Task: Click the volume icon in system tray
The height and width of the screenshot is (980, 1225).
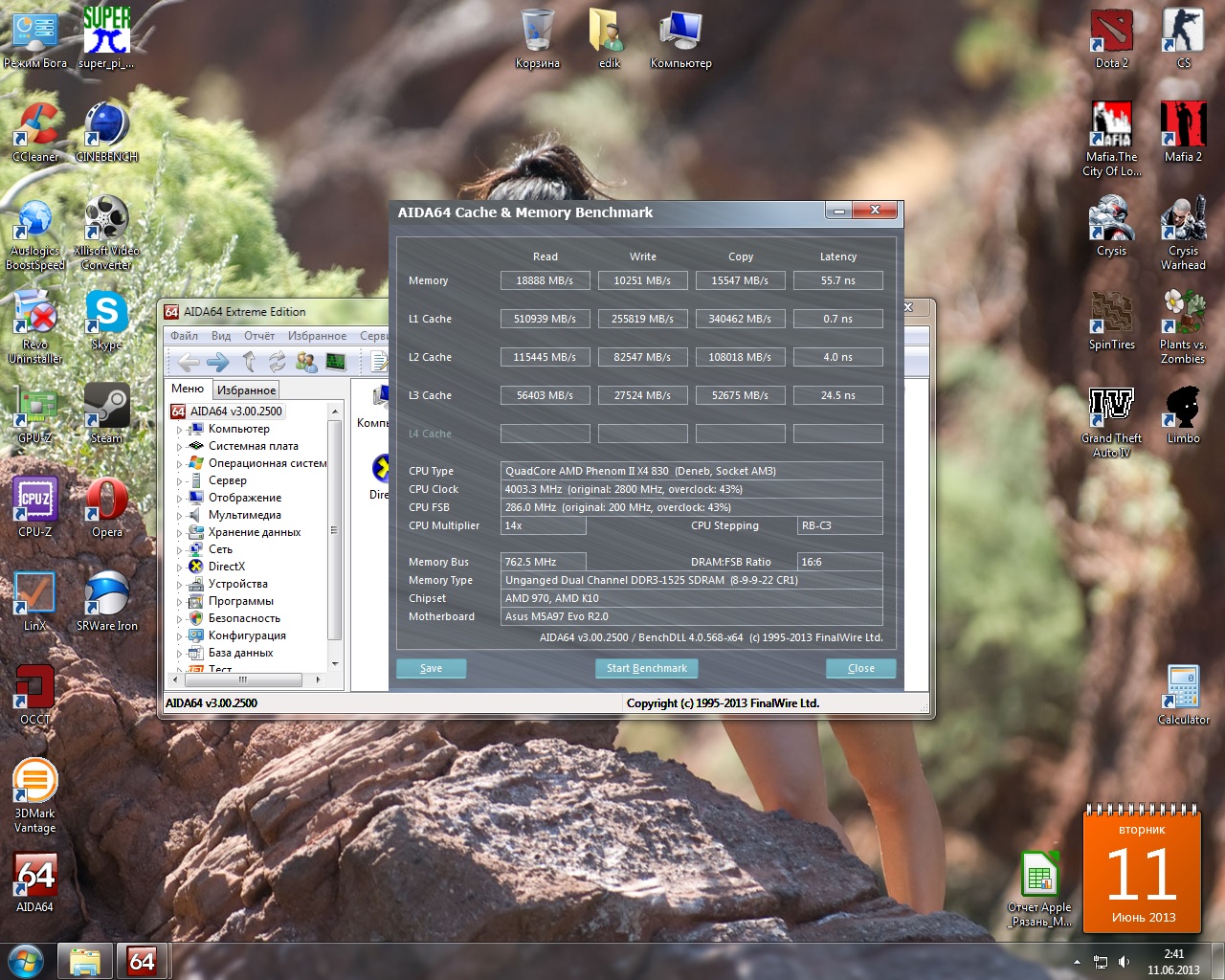Action: pos(1125,962)
